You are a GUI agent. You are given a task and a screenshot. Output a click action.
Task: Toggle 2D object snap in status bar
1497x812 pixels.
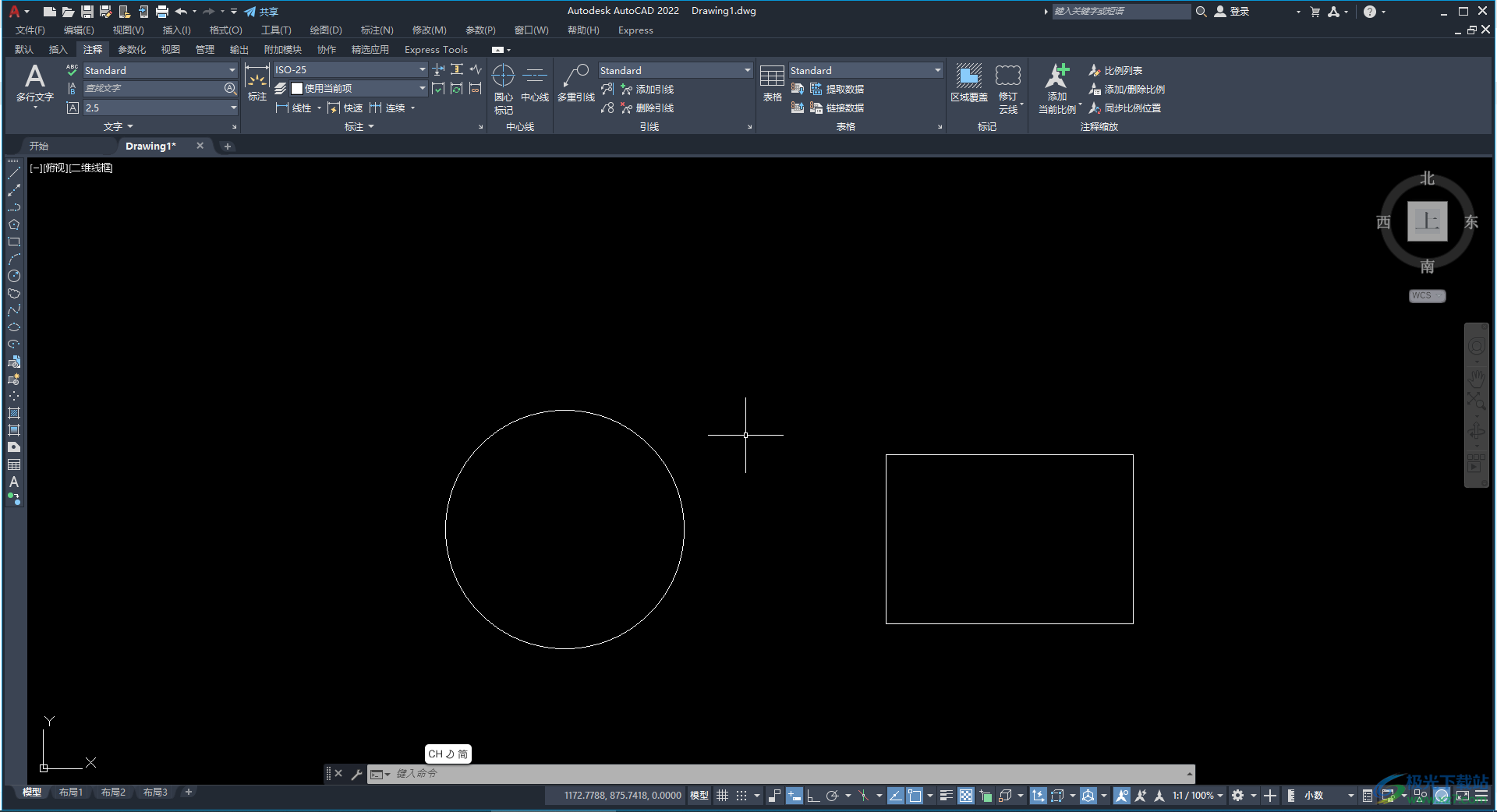pyautogui.click(x=915, y=796)
